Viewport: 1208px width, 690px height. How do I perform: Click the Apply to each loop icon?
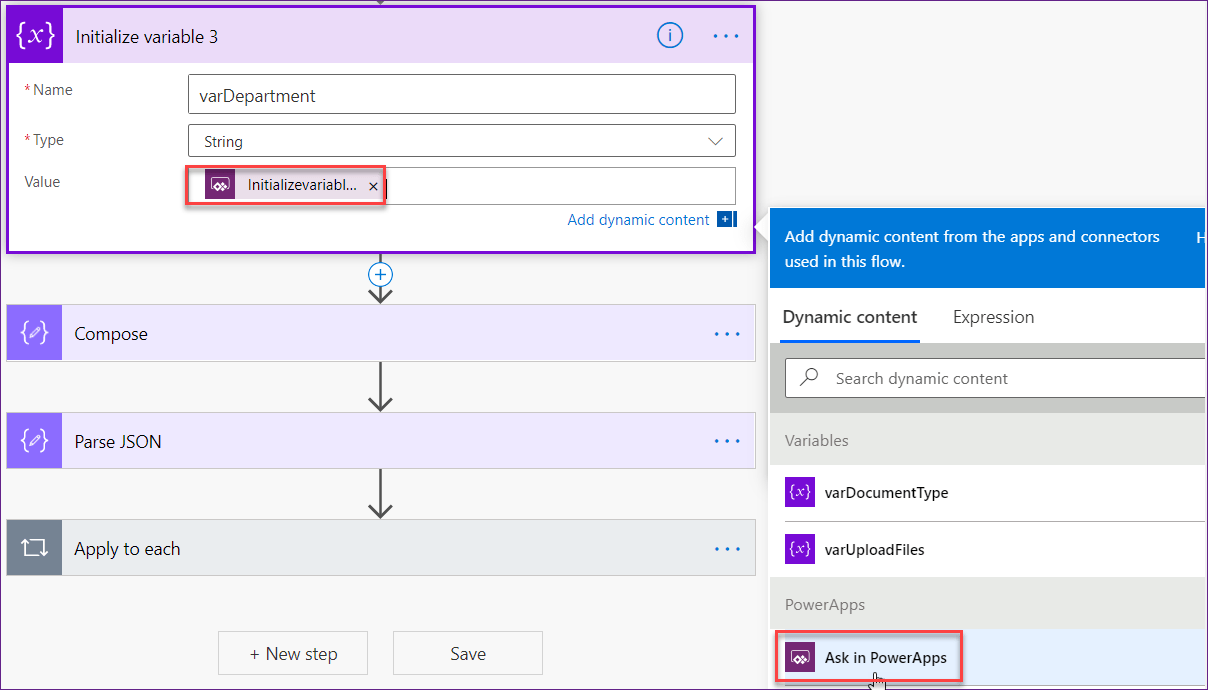33,547
